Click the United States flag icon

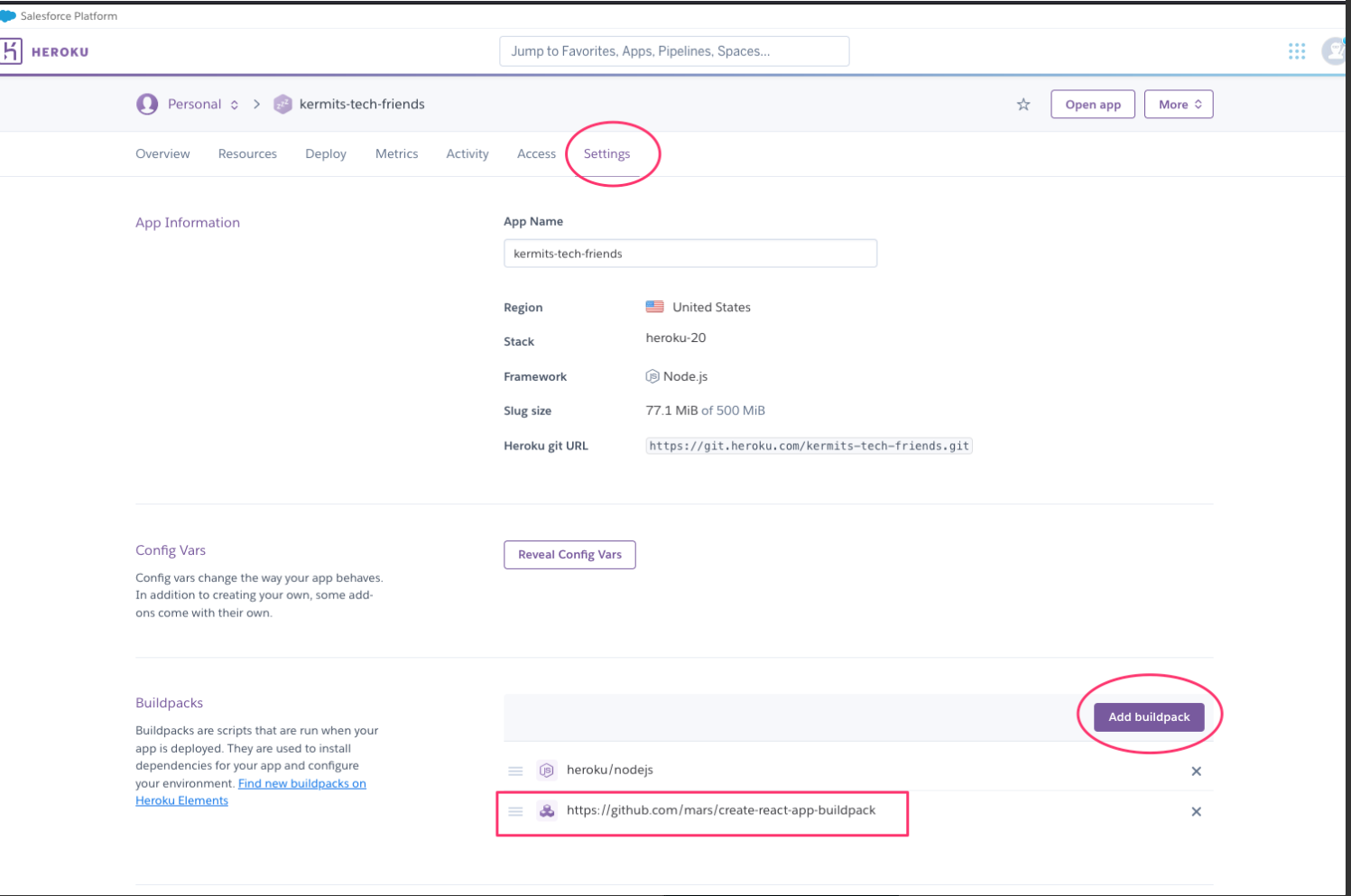655,307
